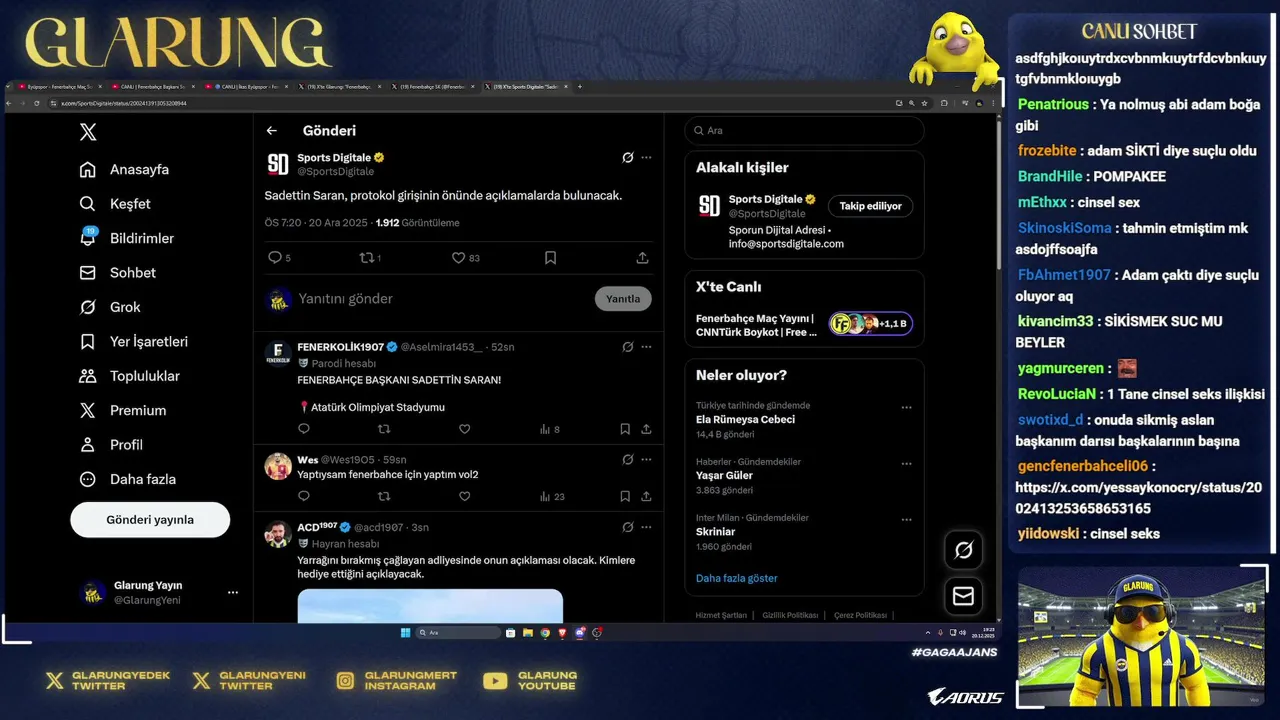Open the Yaşar Güler trend
The height and width of the screenshot is (720, 1280).
724,476
